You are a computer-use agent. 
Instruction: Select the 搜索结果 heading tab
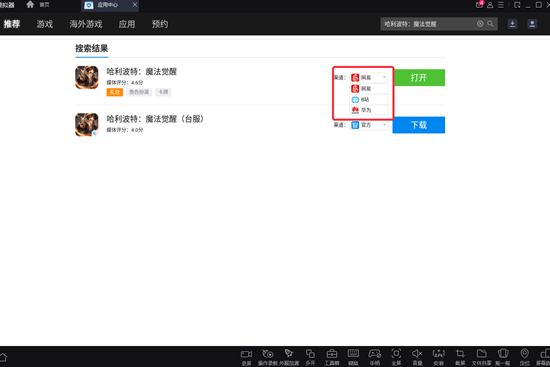92,48
